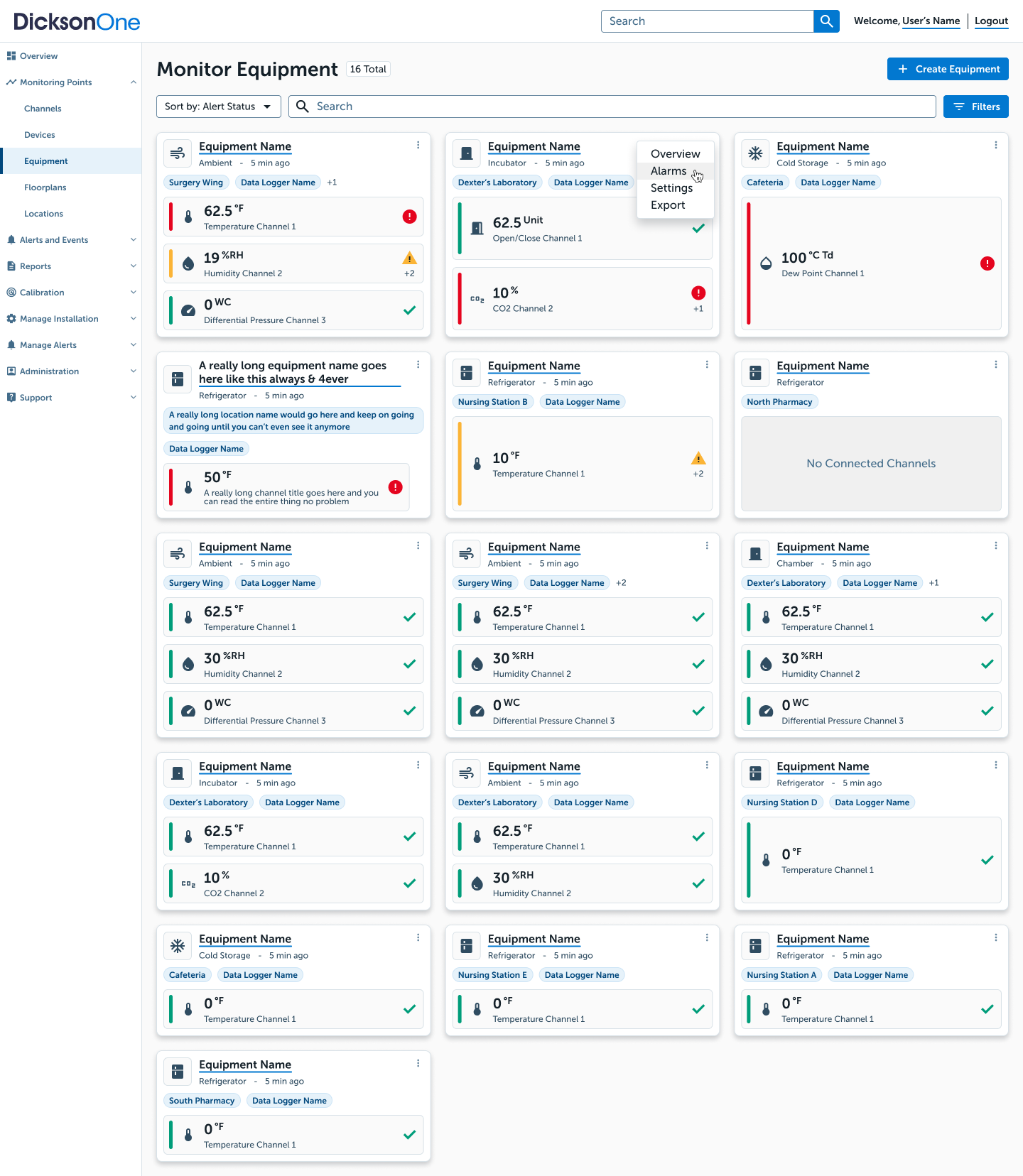Viewport: 1023px width, 1176px height.
Task: Collapse the Monitoring Points section
Action: 134,82
